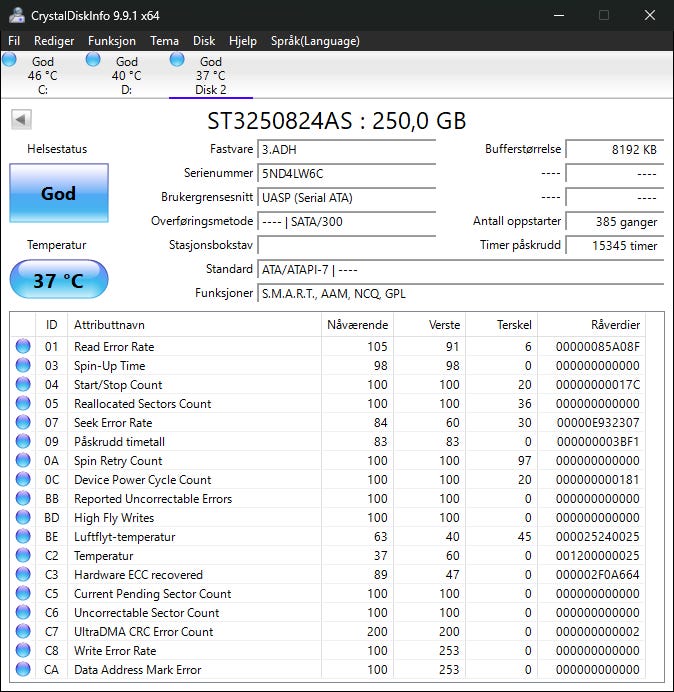Click status orb for Seek Error Rate
Image resolution: width=674 pixels, height=692 pixels.
(23, 422)
